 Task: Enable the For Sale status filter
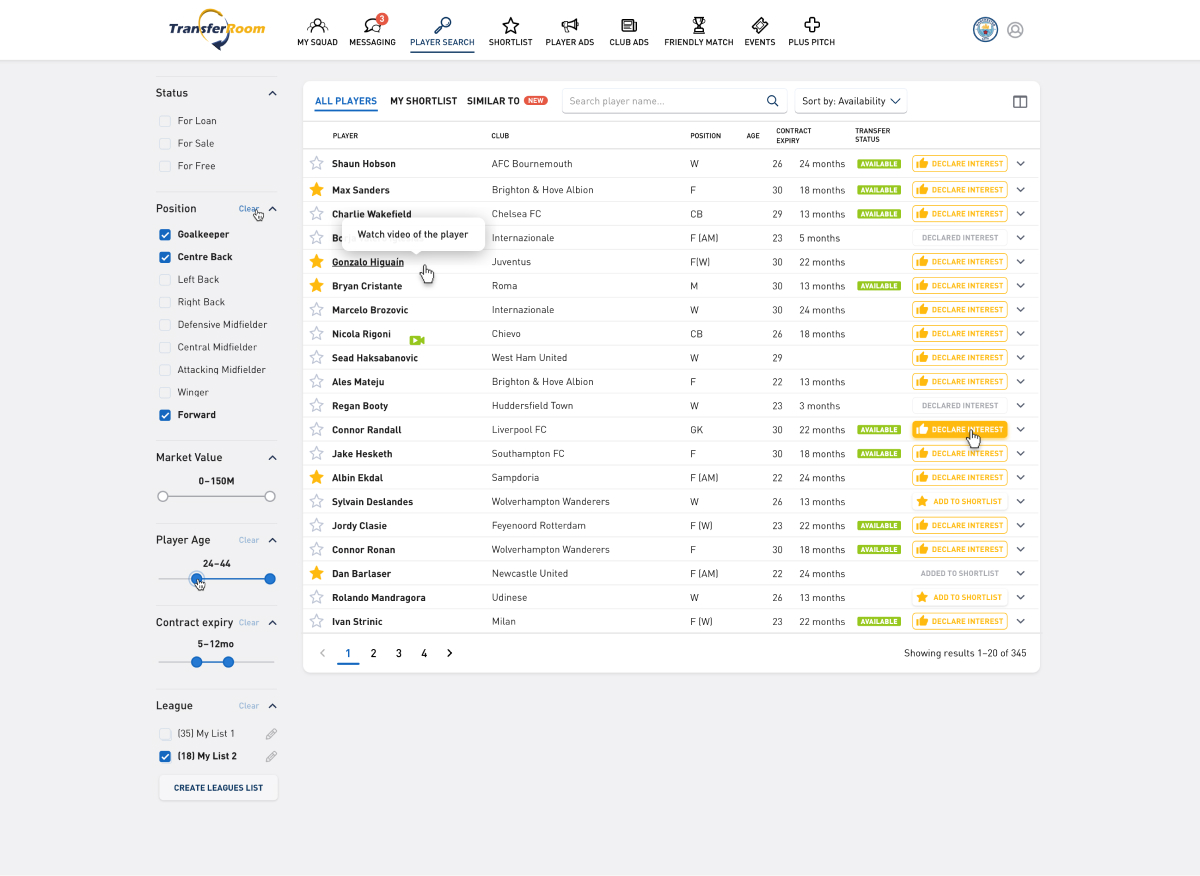click(165, 144)
